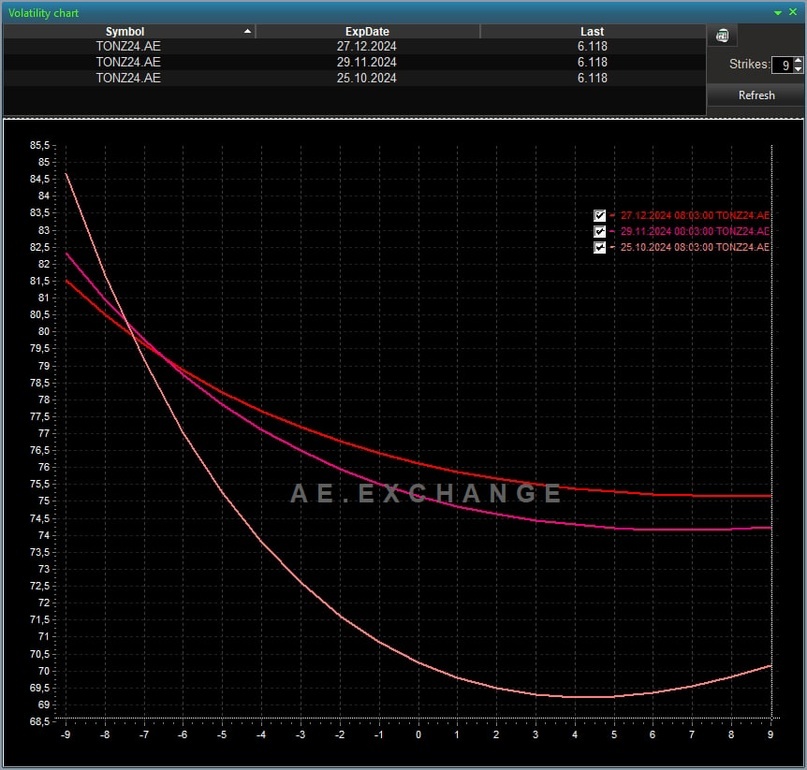Toggle the 25.10.2024 series checkbox
Screen dimensions: 807x770
(x=599, y=248)
